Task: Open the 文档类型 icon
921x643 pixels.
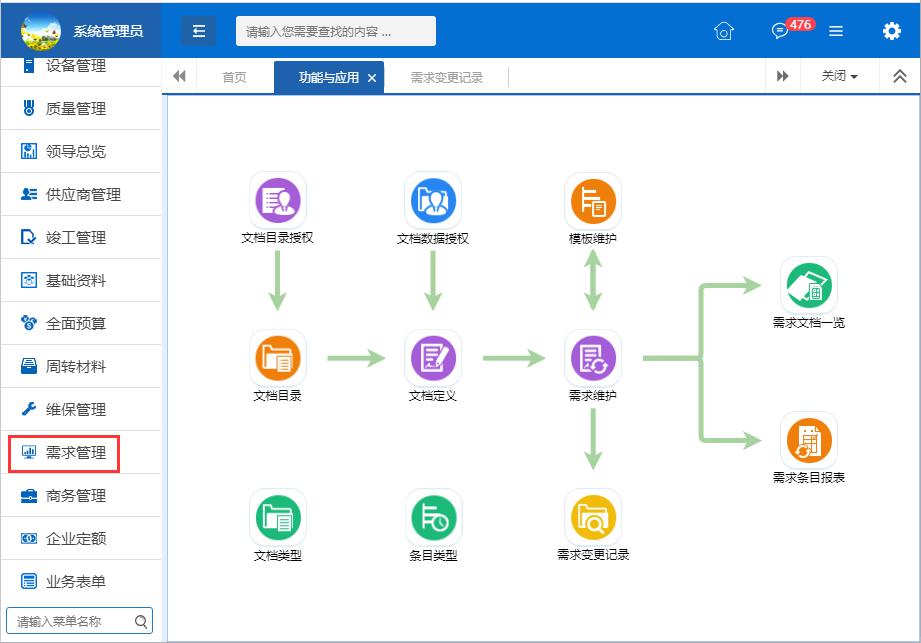Action: (277, 517)
